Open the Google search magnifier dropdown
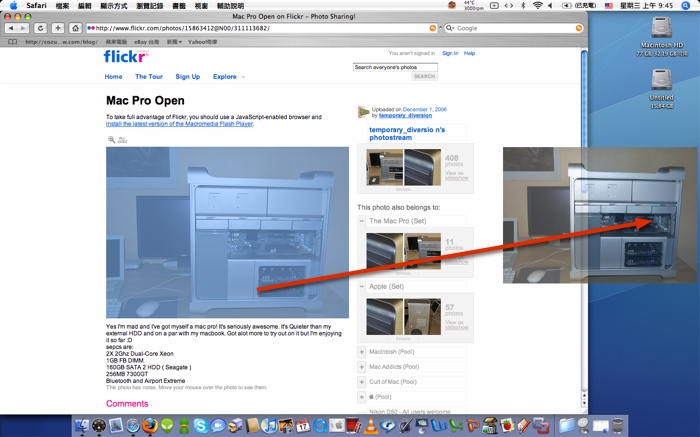Image resolution: width=700 pixels, height=437 pixels. tap(450, 28)
